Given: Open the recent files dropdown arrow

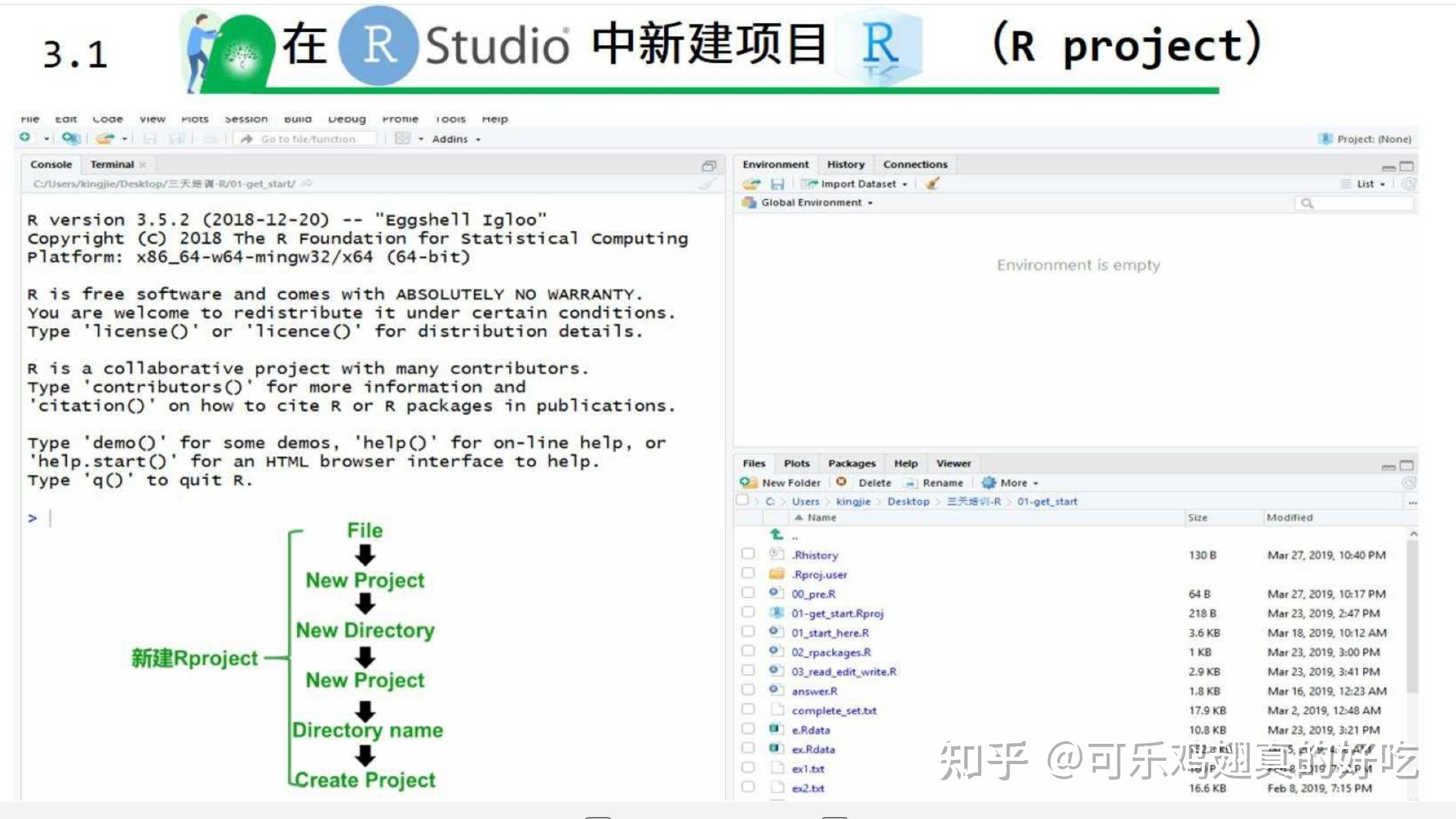Looking at the screenshot, I should coord(124,139).
